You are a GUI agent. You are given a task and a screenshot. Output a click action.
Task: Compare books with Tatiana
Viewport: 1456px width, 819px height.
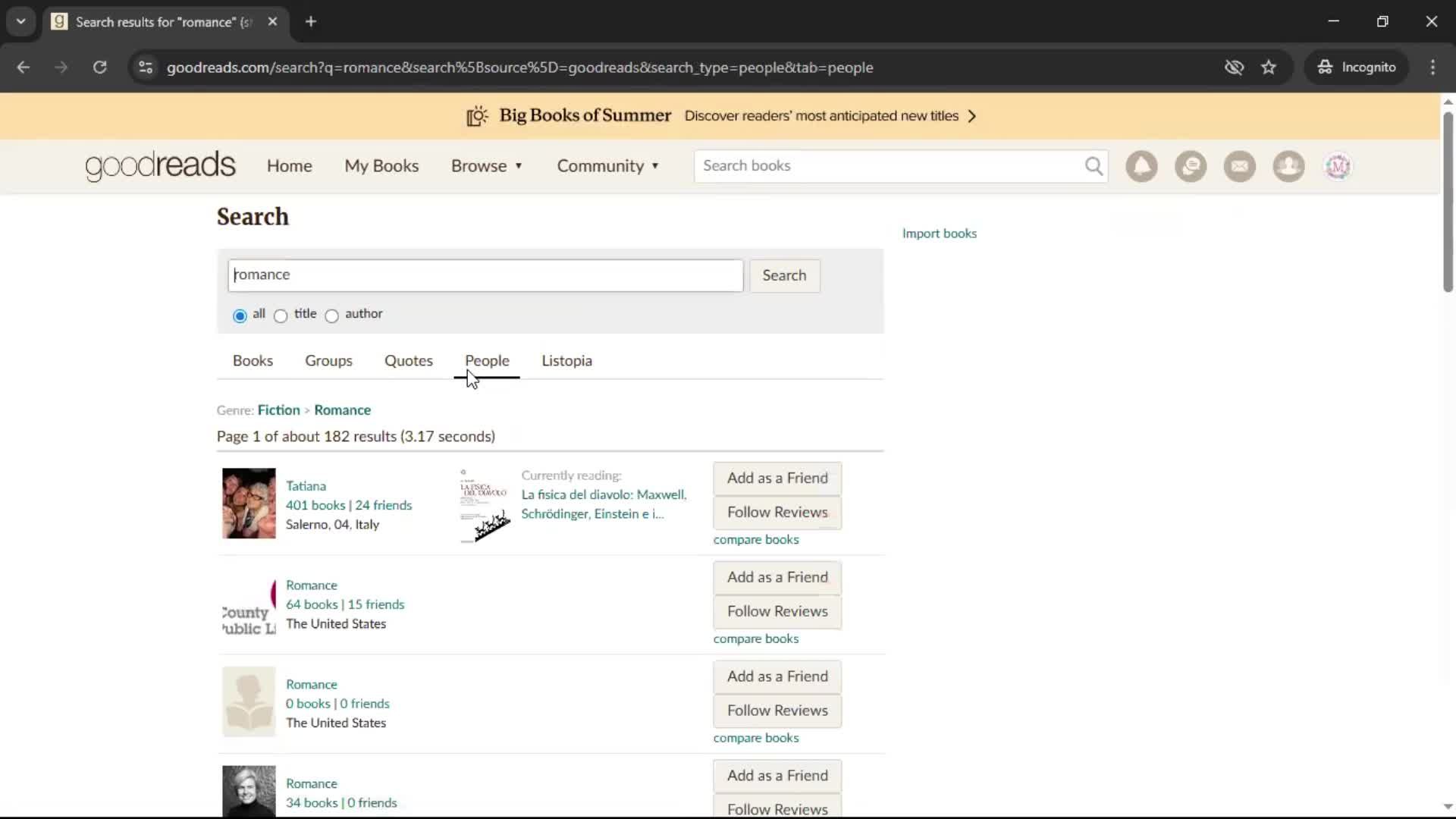pyautogui.click(x=755, y=540)
